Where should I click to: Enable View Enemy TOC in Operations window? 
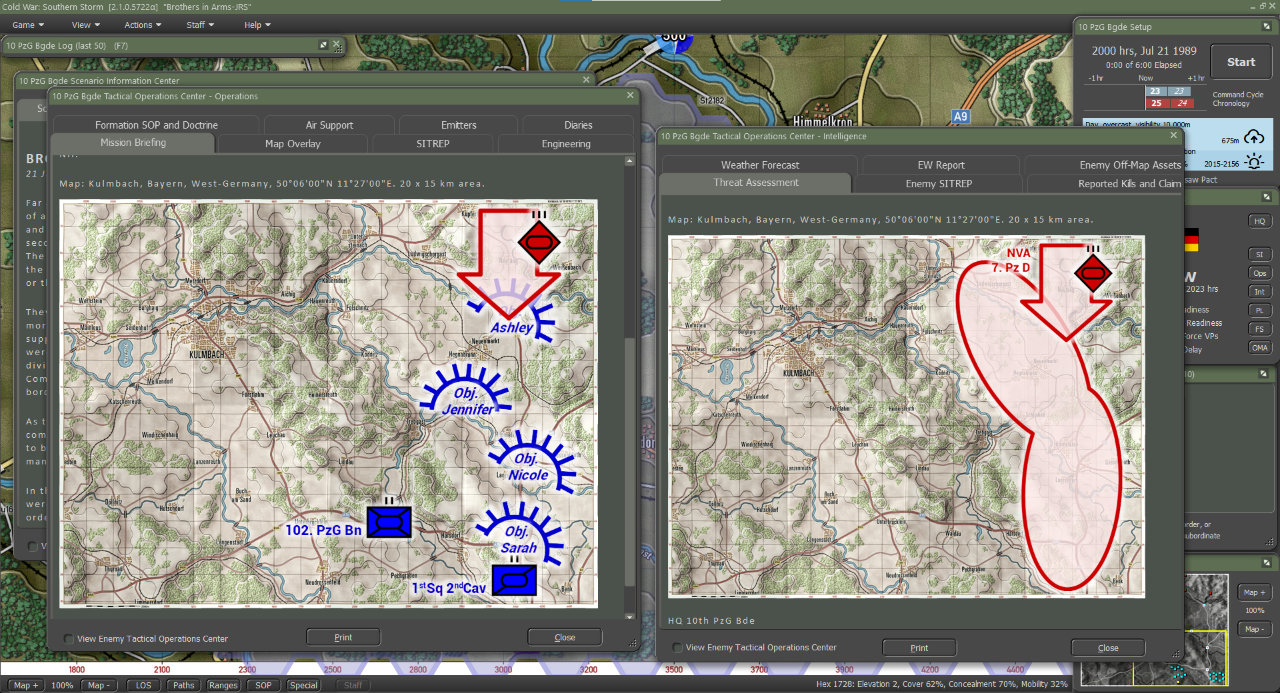pos(68,639)
